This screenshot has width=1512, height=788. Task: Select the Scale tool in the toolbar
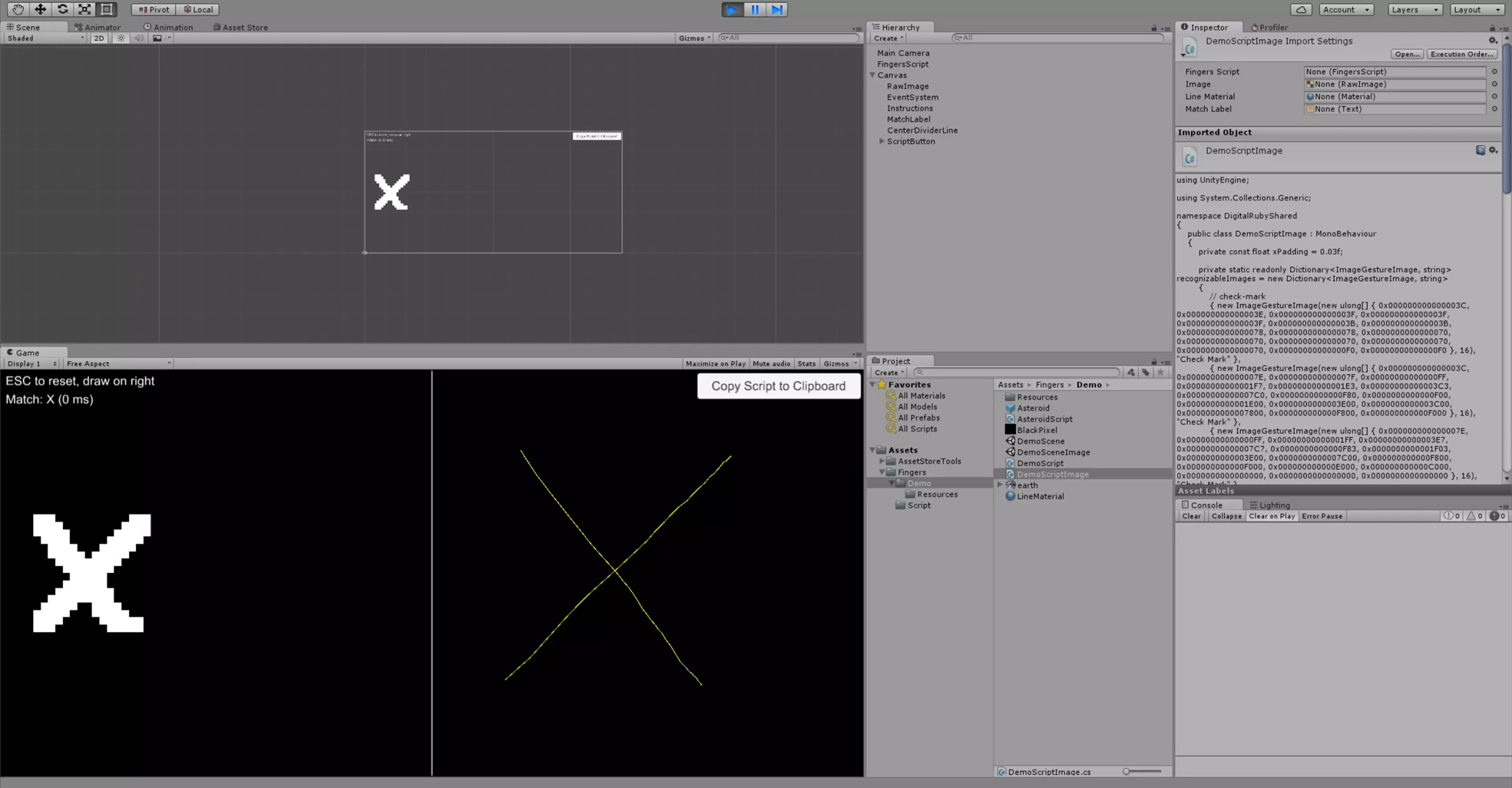tap(84, 9)
